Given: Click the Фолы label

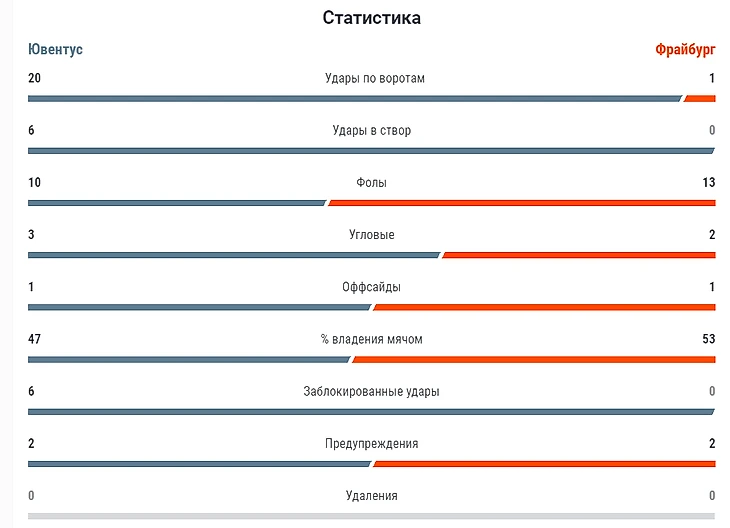Looking at the screenshot, I should point(372,183).
